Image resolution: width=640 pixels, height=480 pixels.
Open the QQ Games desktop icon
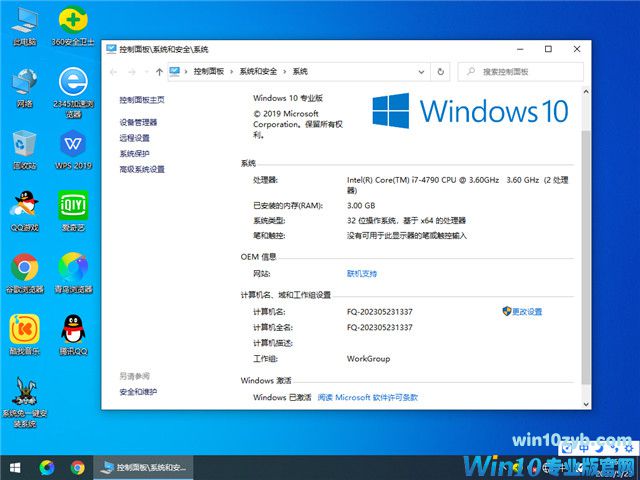pos(24,211)
